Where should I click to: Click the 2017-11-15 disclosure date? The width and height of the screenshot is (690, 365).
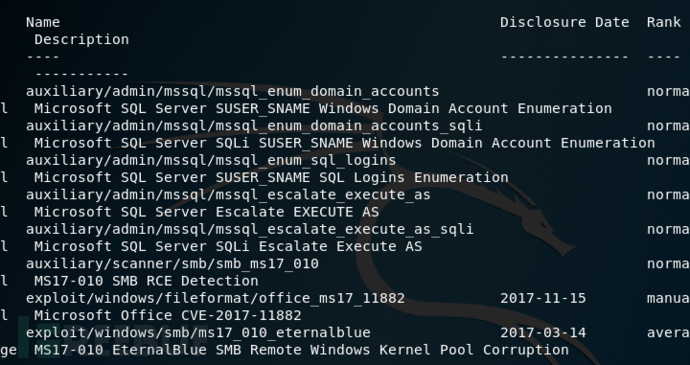pos(543,298)
